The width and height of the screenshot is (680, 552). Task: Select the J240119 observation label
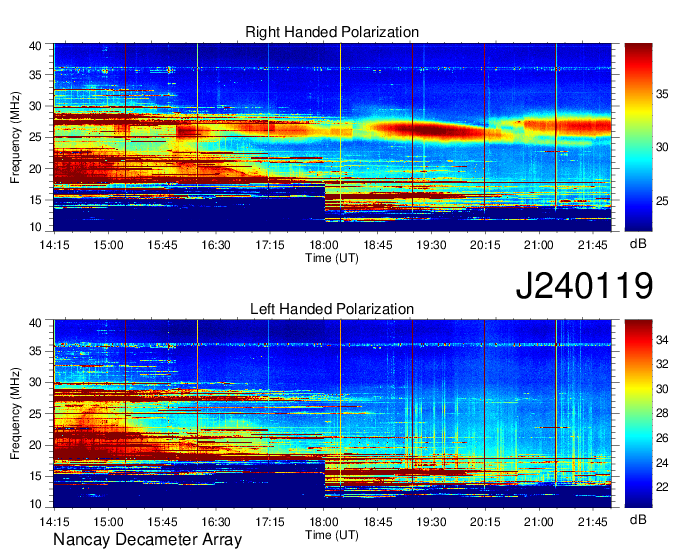[x=584, y=286]
